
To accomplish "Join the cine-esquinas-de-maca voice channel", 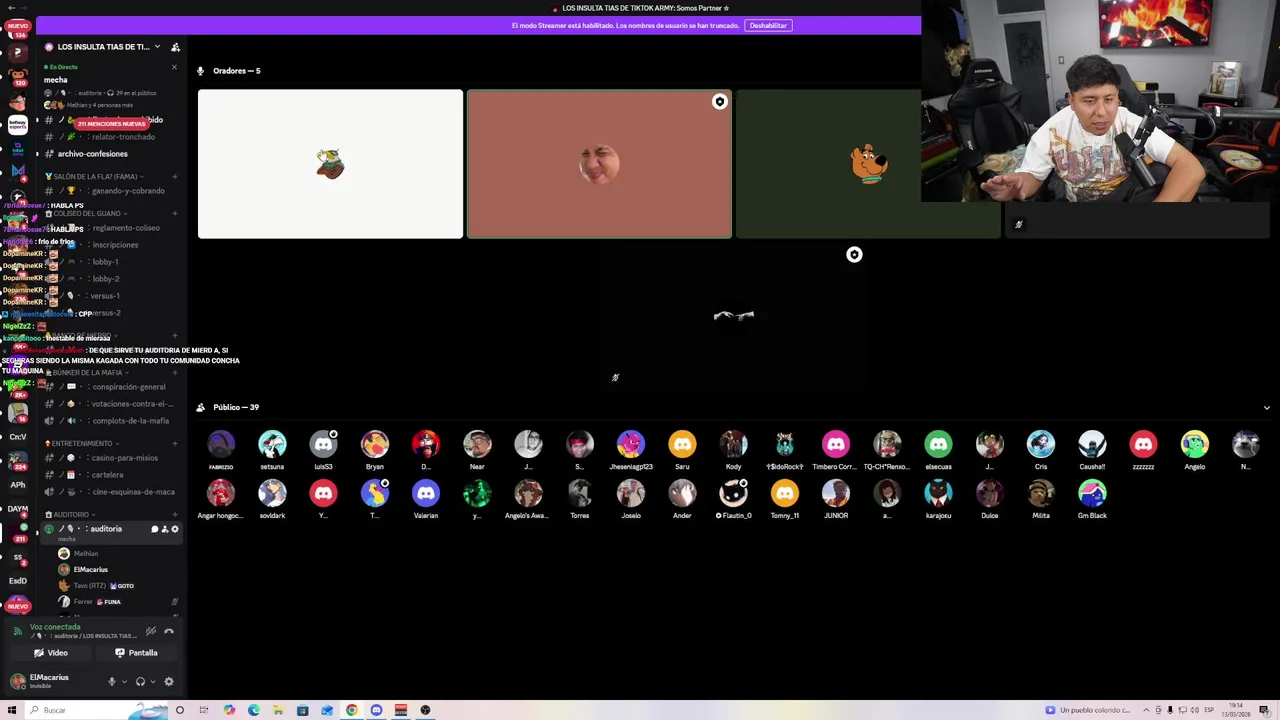I will (x=110, y=492).
